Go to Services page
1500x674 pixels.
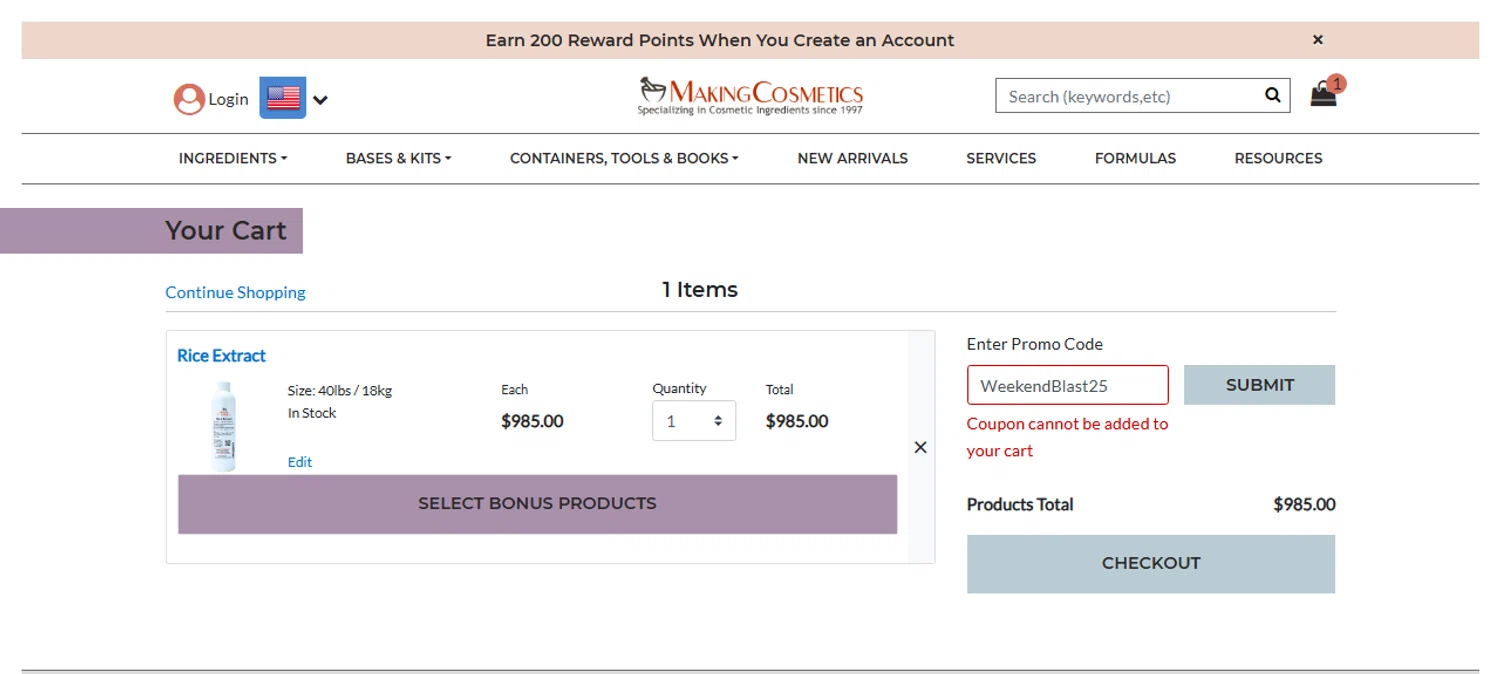1001,158
